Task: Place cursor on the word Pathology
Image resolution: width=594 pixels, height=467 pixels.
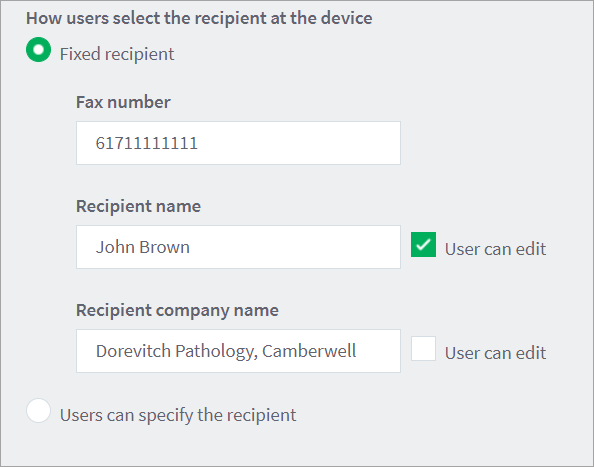Action: (x=216, y=352)
